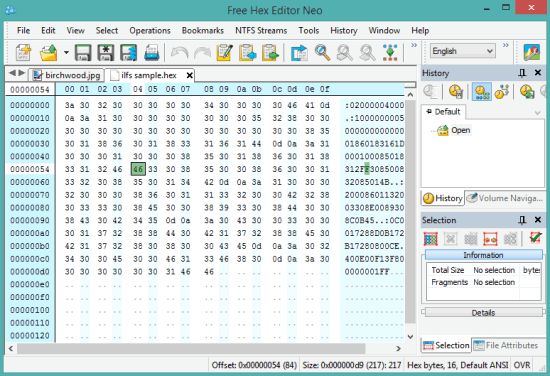Image resolution: width=550 pixels, height=376 pixels.
Task: Open the File menu
Action: point(24,31)
